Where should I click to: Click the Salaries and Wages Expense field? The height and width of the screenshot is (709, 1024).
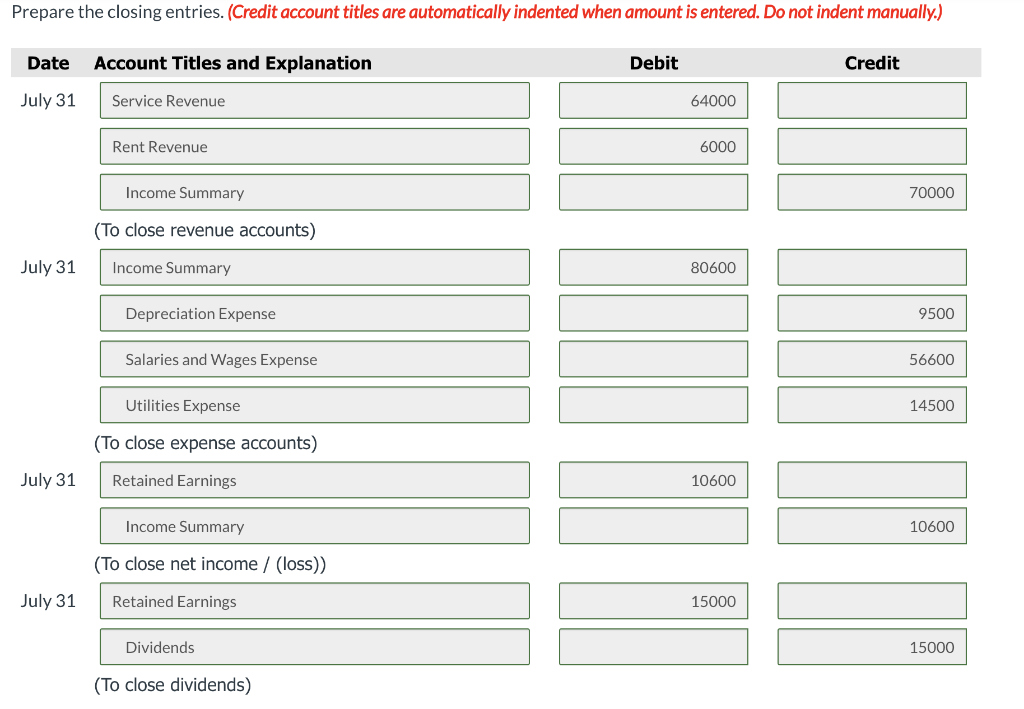coord(315,359)
